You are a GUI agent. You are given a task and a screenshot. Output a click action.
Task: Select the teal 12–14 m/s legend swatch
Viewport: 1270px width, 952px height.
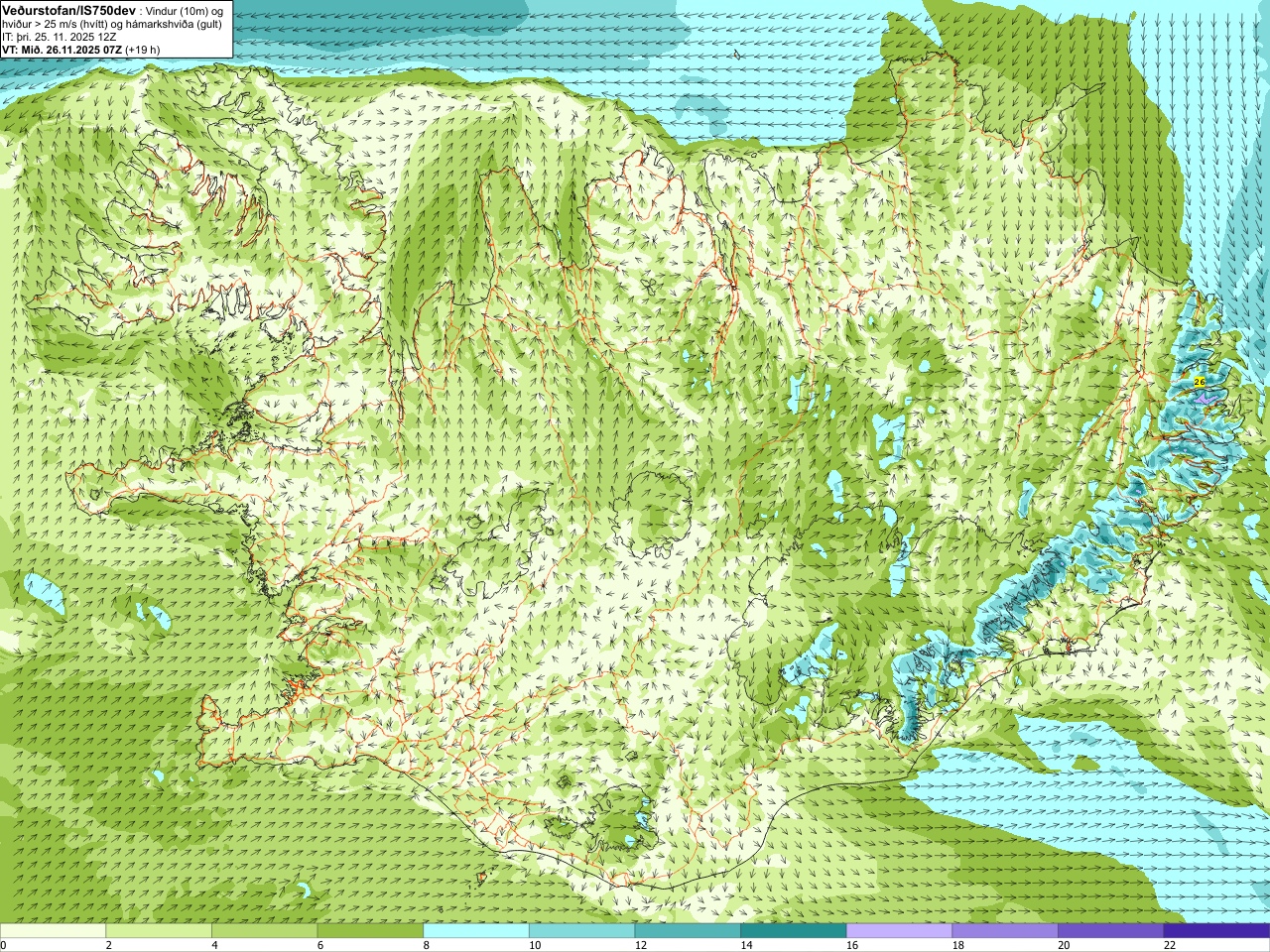point(688,931)
